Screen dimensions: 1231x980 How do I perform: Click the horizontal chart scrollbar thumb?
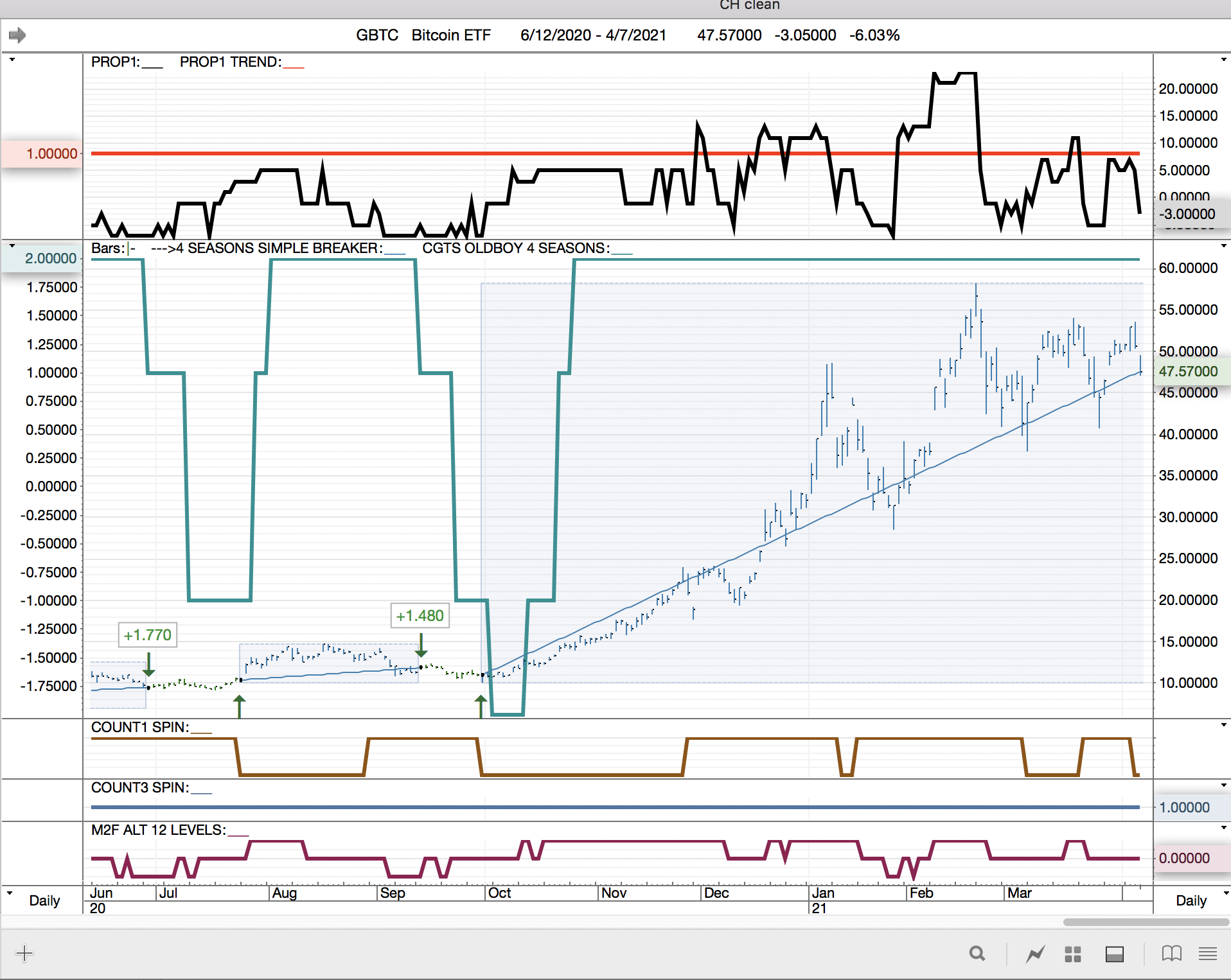[x=1146, y=922]
